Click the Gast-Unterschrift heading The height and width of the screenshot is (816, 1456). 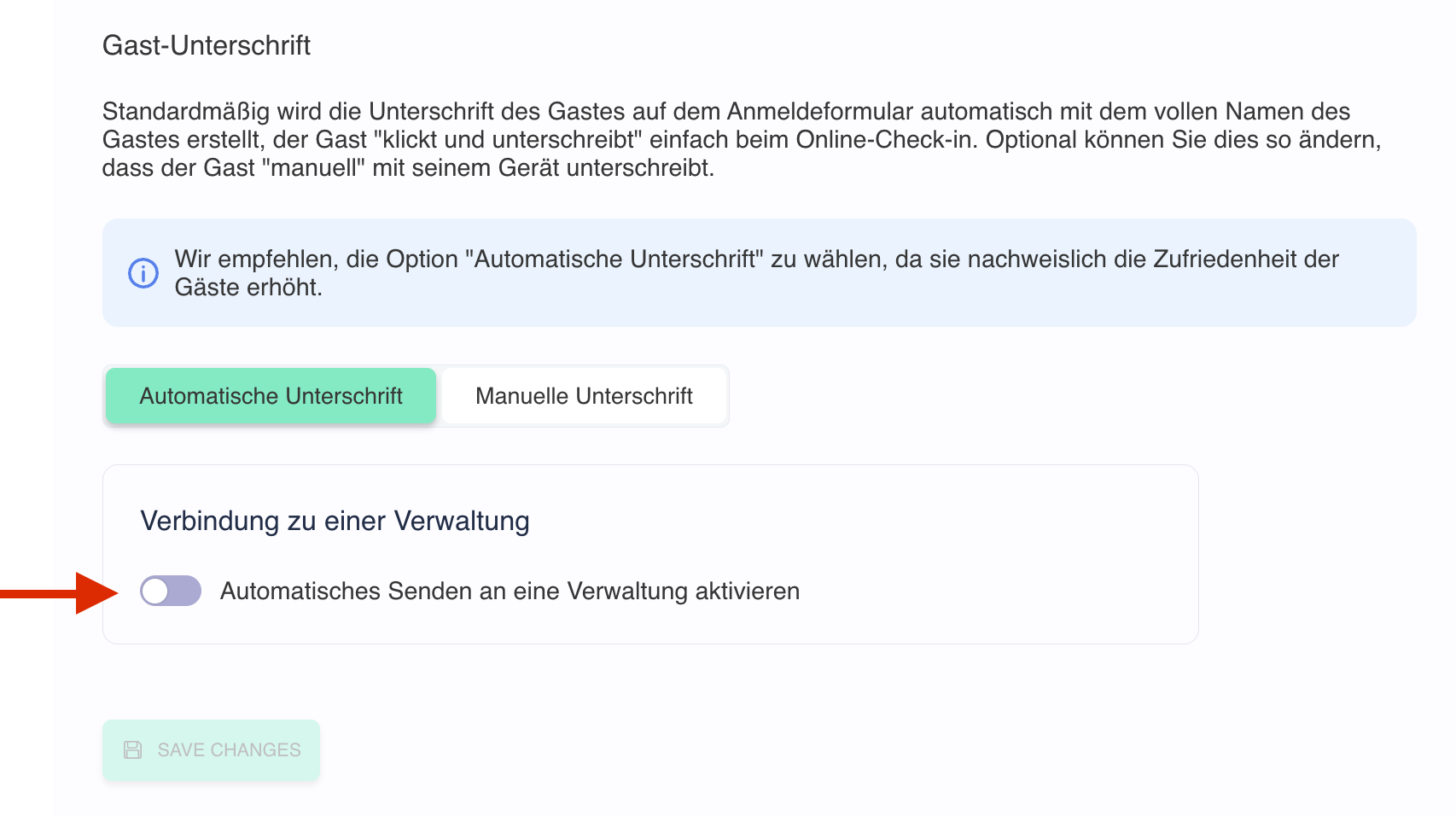pyautogui.click(x=207, y=45)
